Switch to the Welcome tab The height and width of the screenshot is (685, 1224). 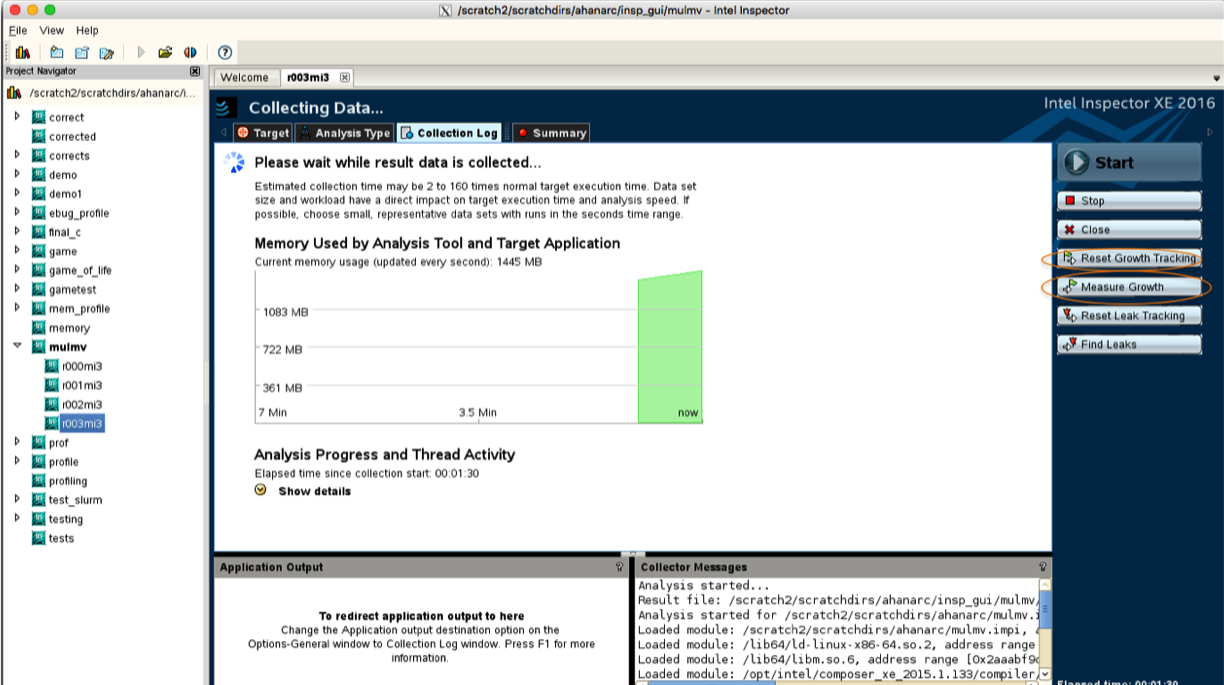click(245, 77)
